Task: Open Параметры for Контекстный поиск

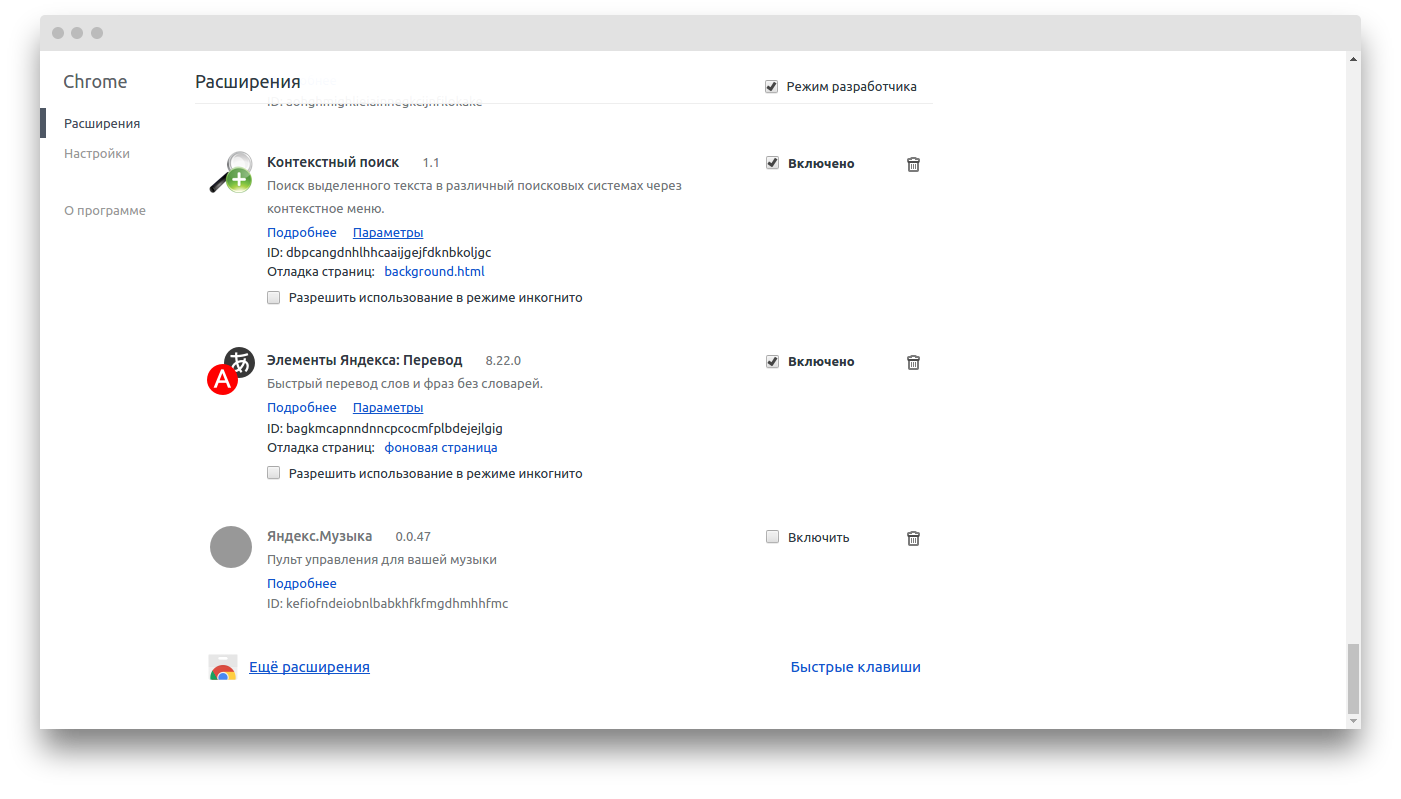Action: tap(388, 232)
